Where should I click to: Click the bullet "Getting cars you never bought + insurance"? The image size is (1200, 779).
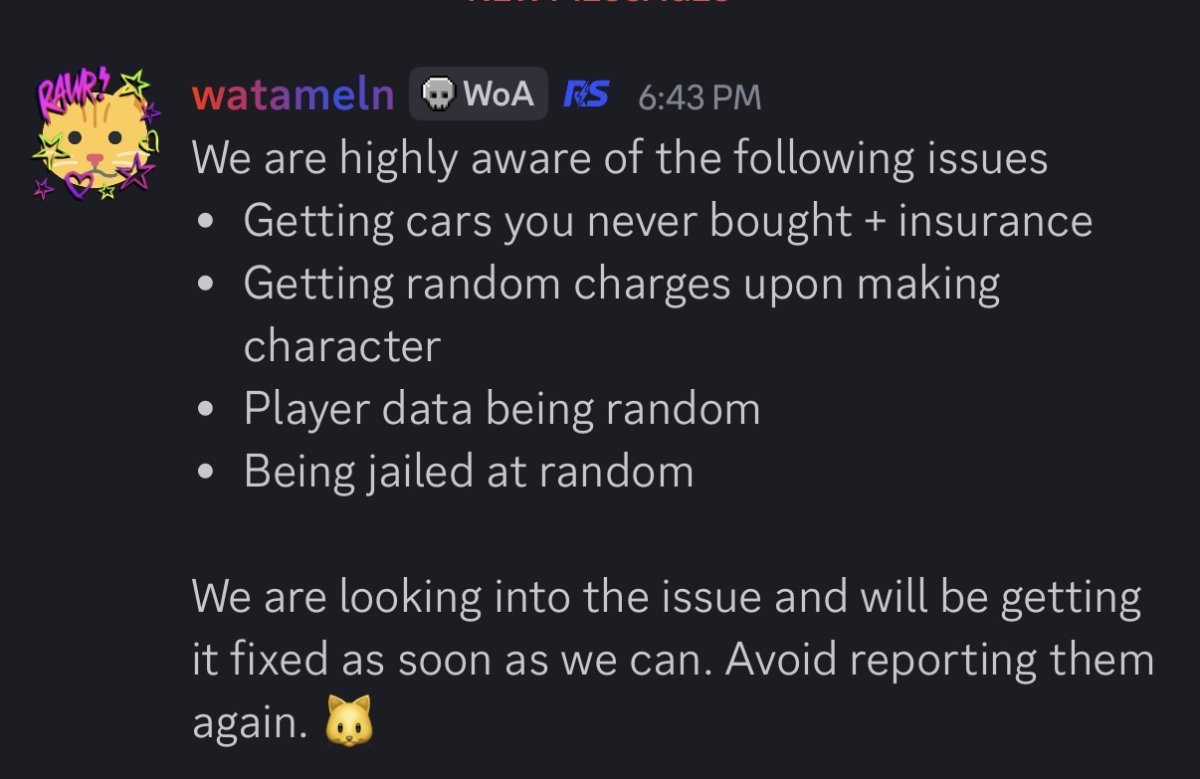tap(667, 221)
